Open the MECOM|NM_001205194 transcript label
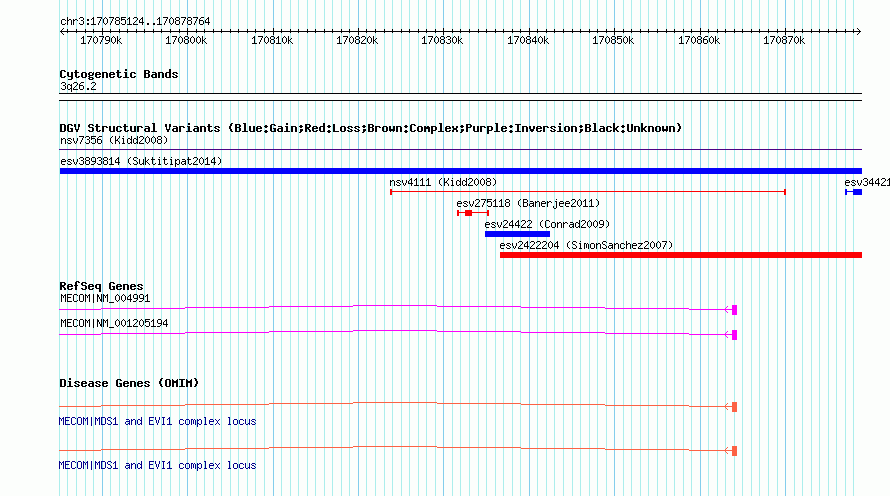890x496 pixels. pyautogui.click(x=114, y=323)
